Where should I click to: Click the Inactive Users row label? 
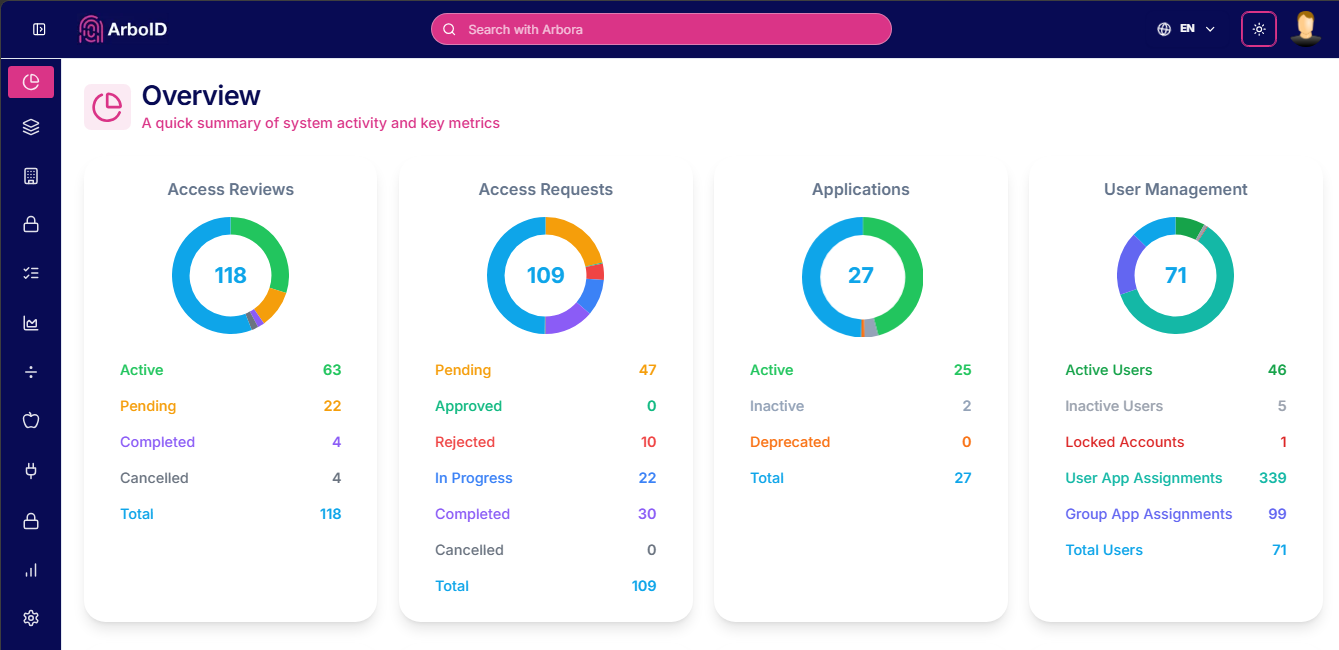click(1114, 406)
